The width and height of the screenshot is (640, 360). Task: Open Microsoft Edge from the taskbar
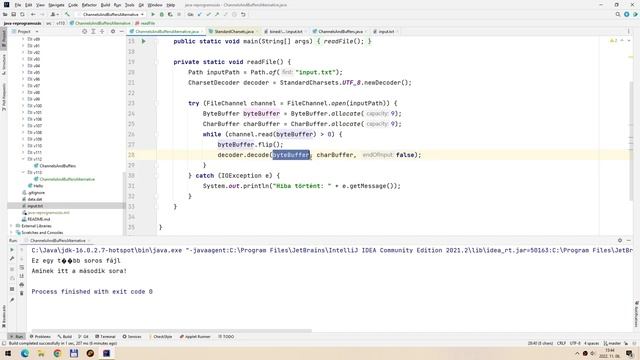(x=25, y=353)
